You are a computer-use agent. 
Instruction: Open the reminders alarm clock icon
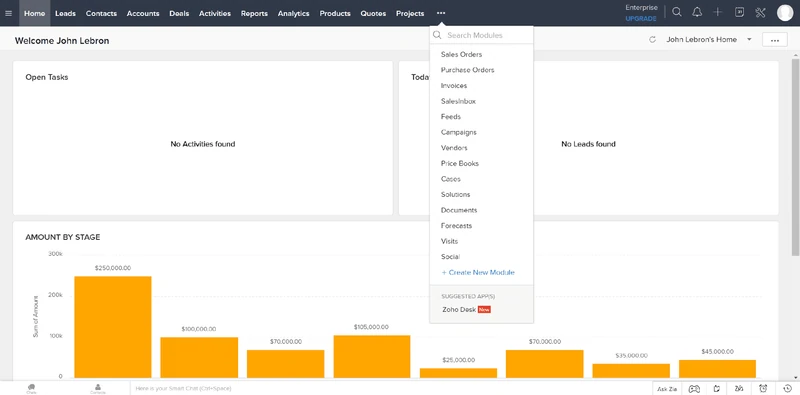tap(763, 389)
